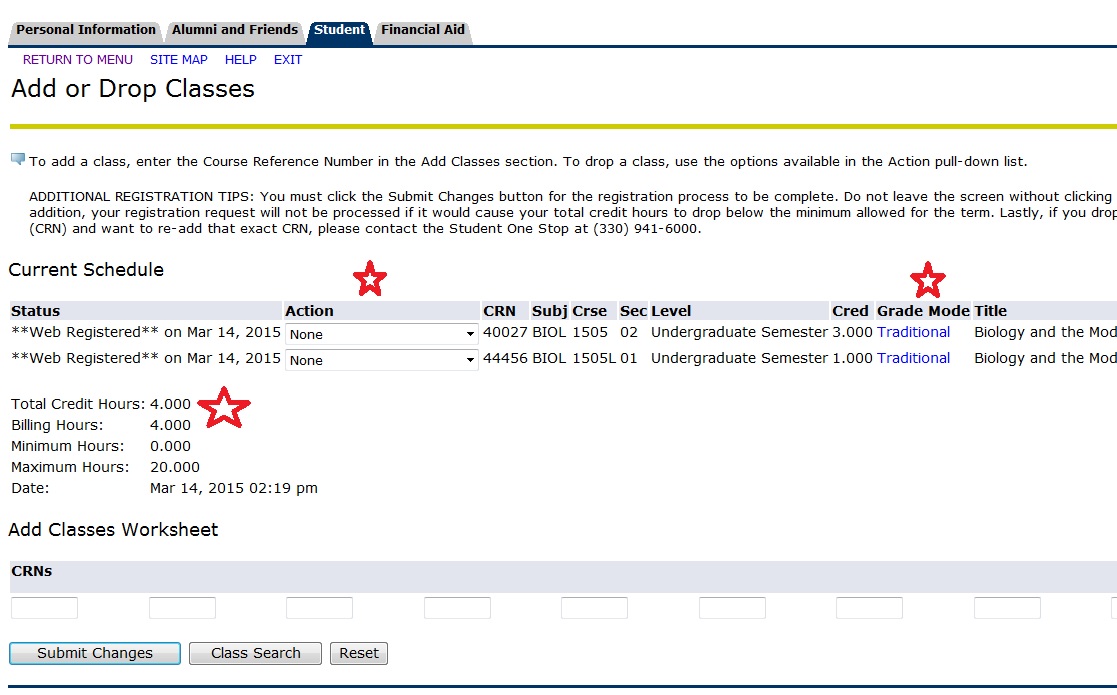This screenshot has width=1117, height=695.
Task: Click RETURN TO MENU link
Action: tap(77, 59)
